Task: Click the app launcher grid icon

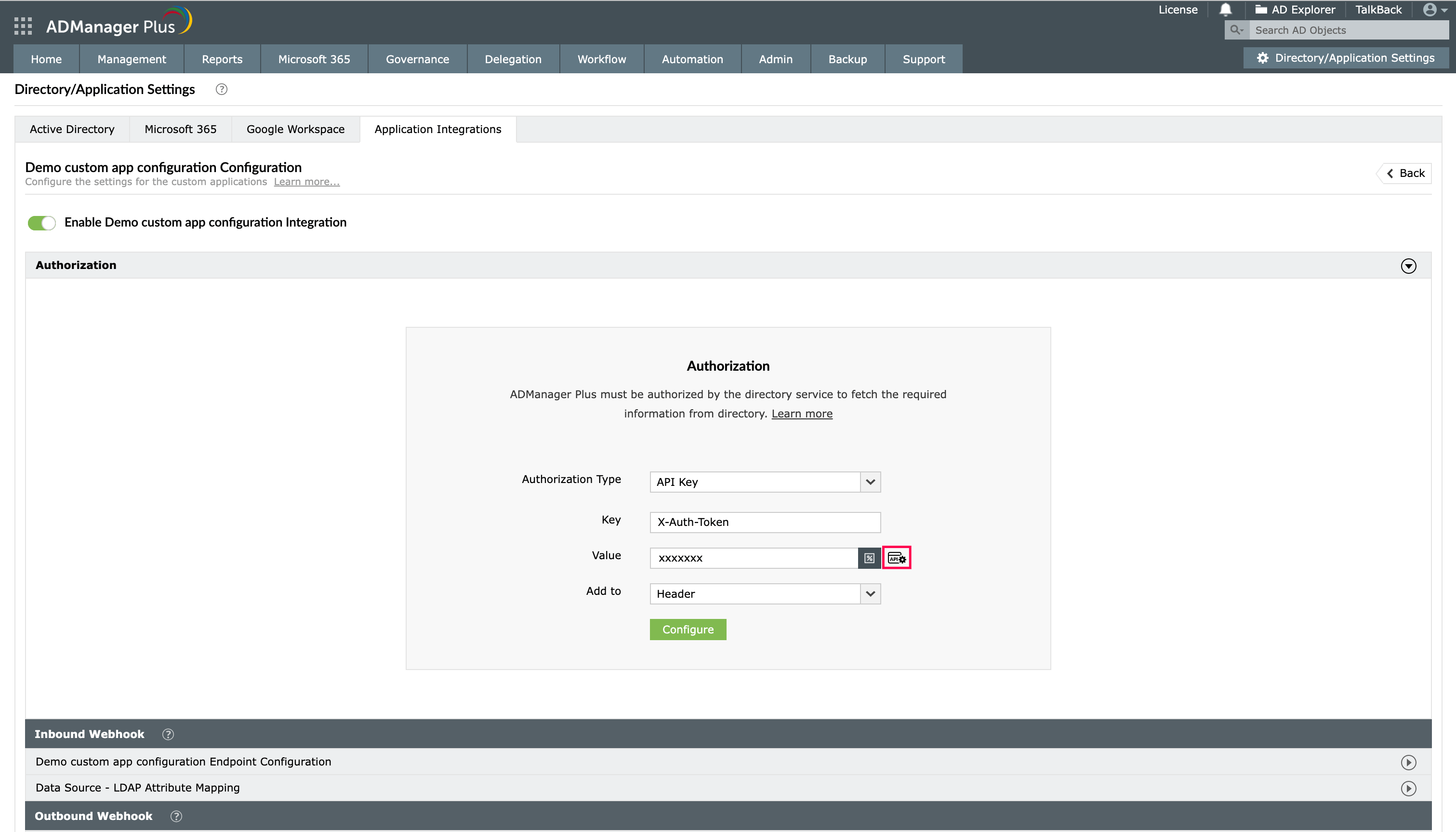Action: point(23,25)
